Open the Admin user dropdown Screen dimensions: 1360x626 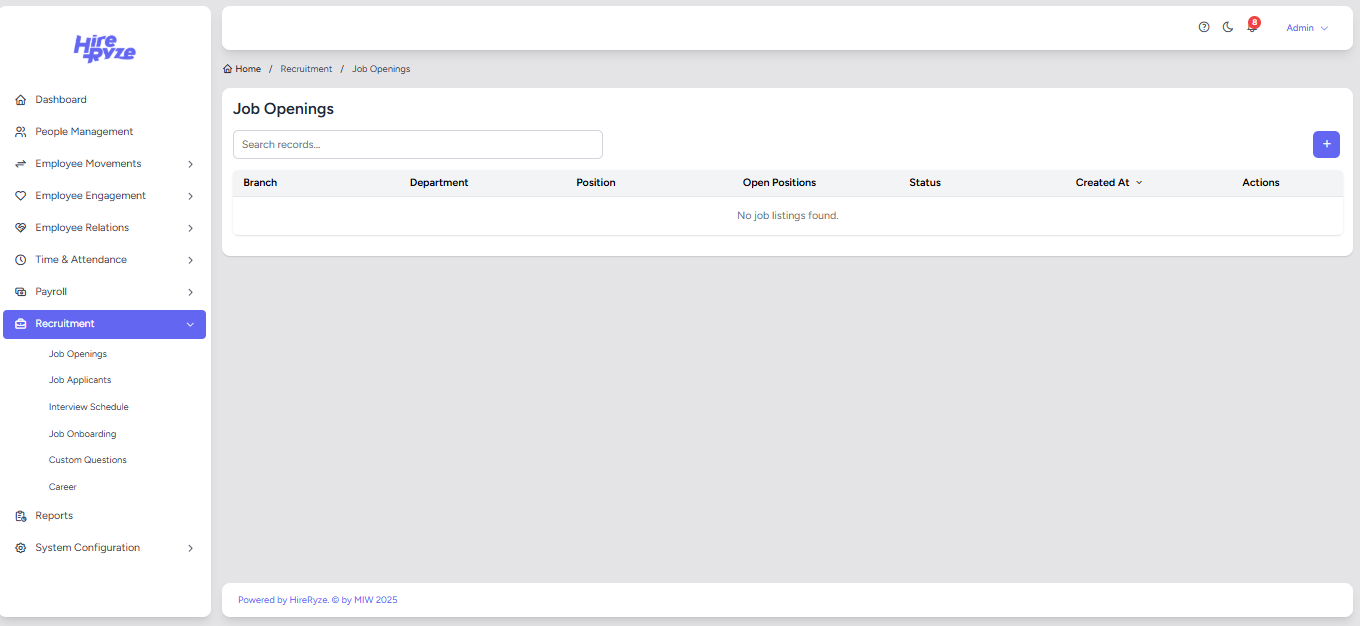(1306, 28)
